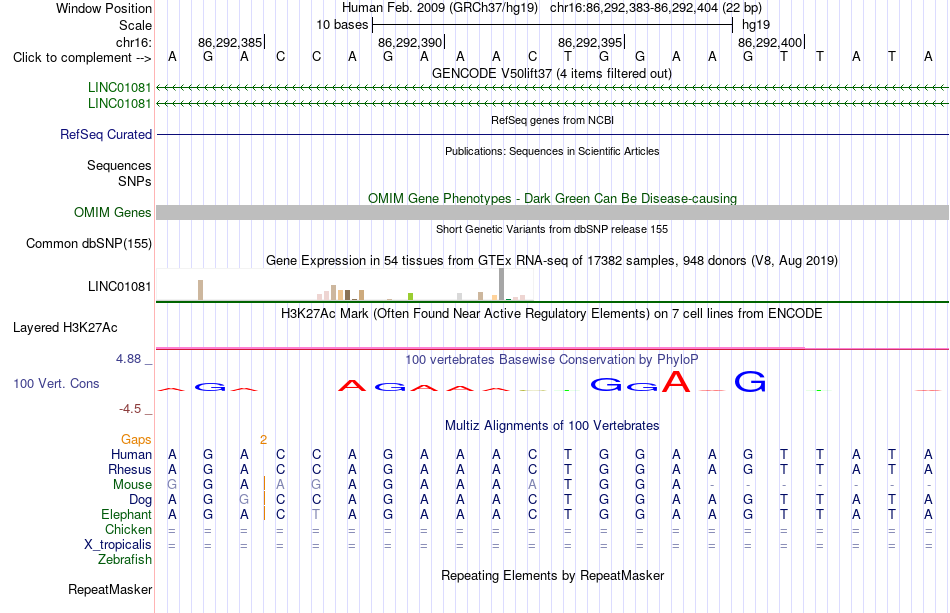Open 'Multiz Alignments of 100 Vertebrates' title
The height and width of the screenshot is (613, 950).
click(552, 425)
